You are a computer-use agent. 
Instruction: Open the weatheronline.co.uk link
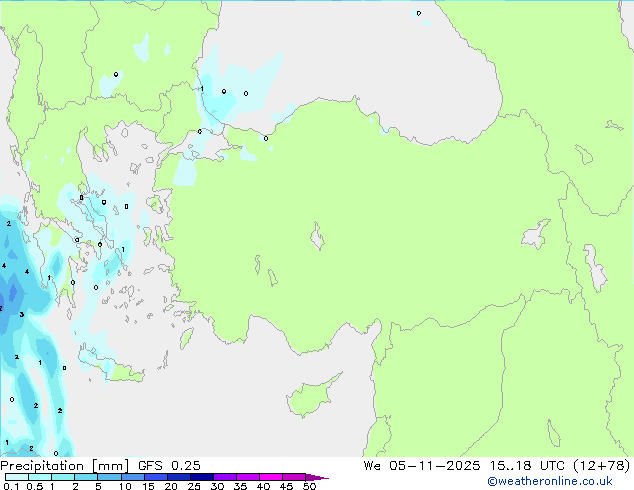pyautogui.click(x=550, y=481)
